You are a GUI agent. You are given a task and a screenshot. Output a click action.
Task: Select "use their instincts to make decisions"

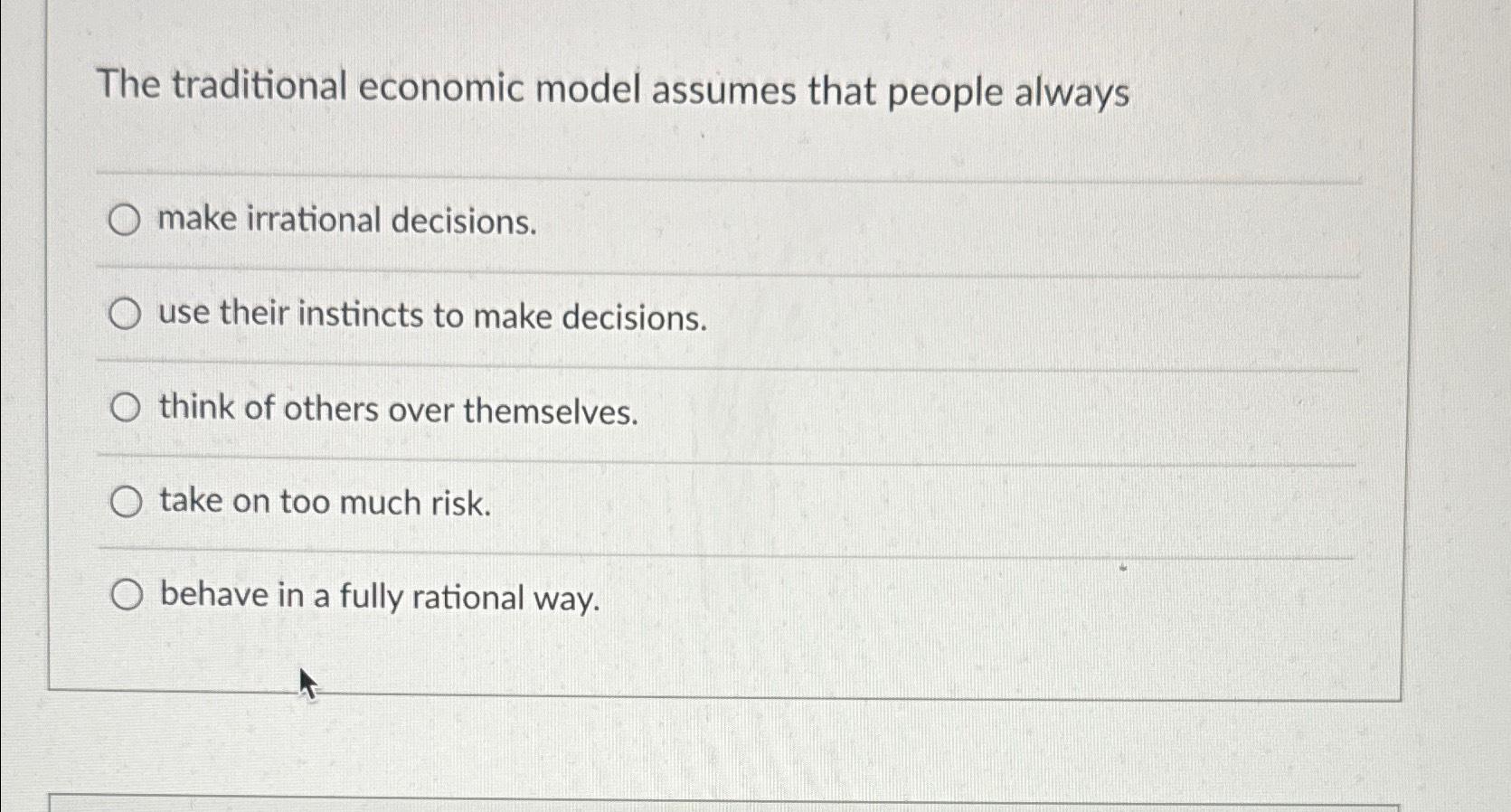126,315
